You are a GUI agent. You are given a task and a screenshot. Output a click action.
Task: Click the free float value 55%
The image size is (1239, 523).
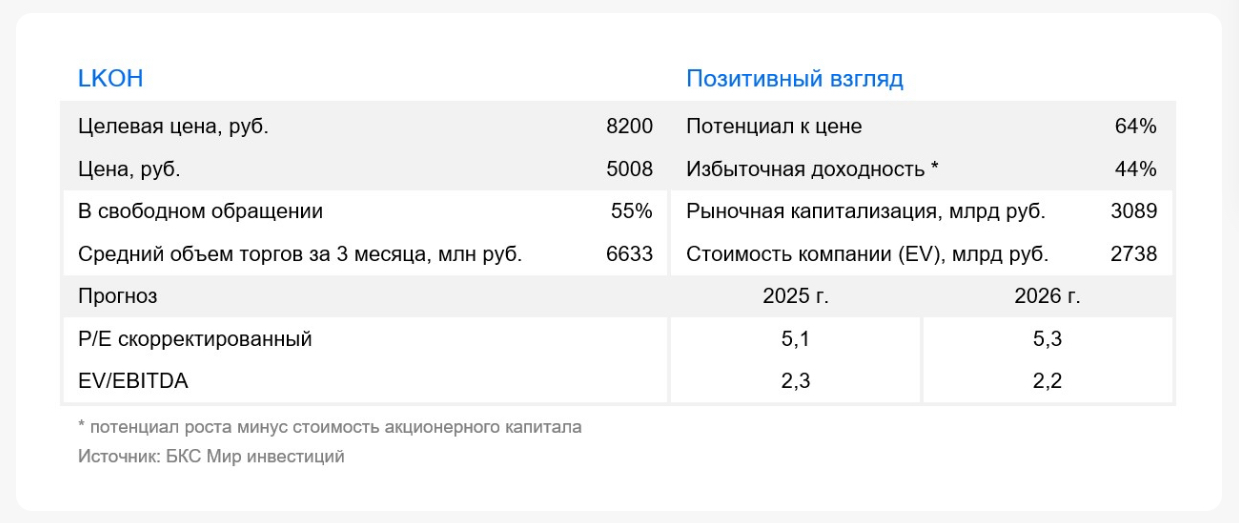pyautogui.click(x=632, y=212)
